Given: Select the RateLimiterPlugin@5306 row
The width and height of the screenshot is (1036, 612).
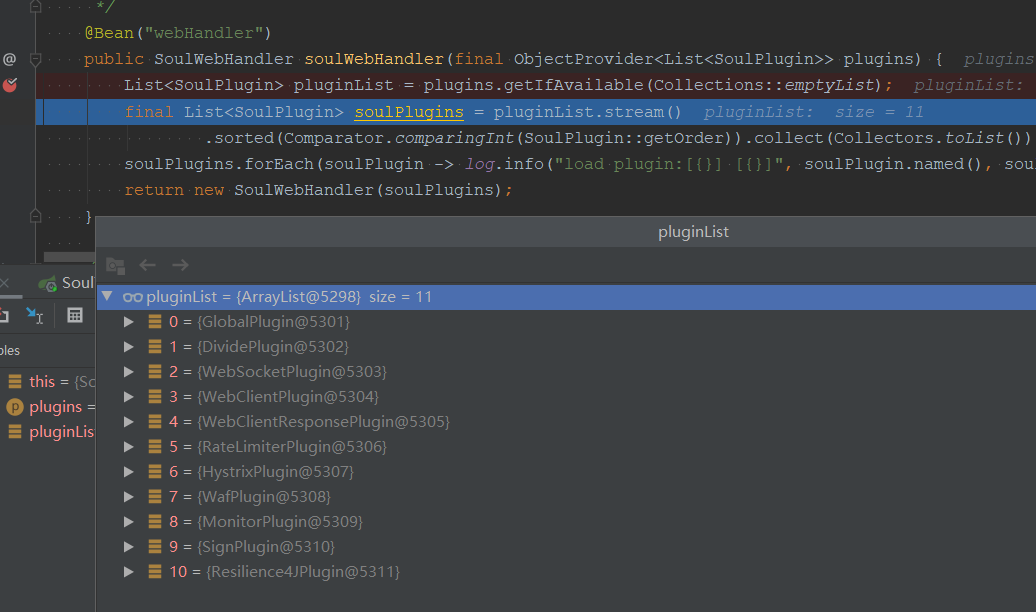Looking at the screenshot, I should (566, 447).
